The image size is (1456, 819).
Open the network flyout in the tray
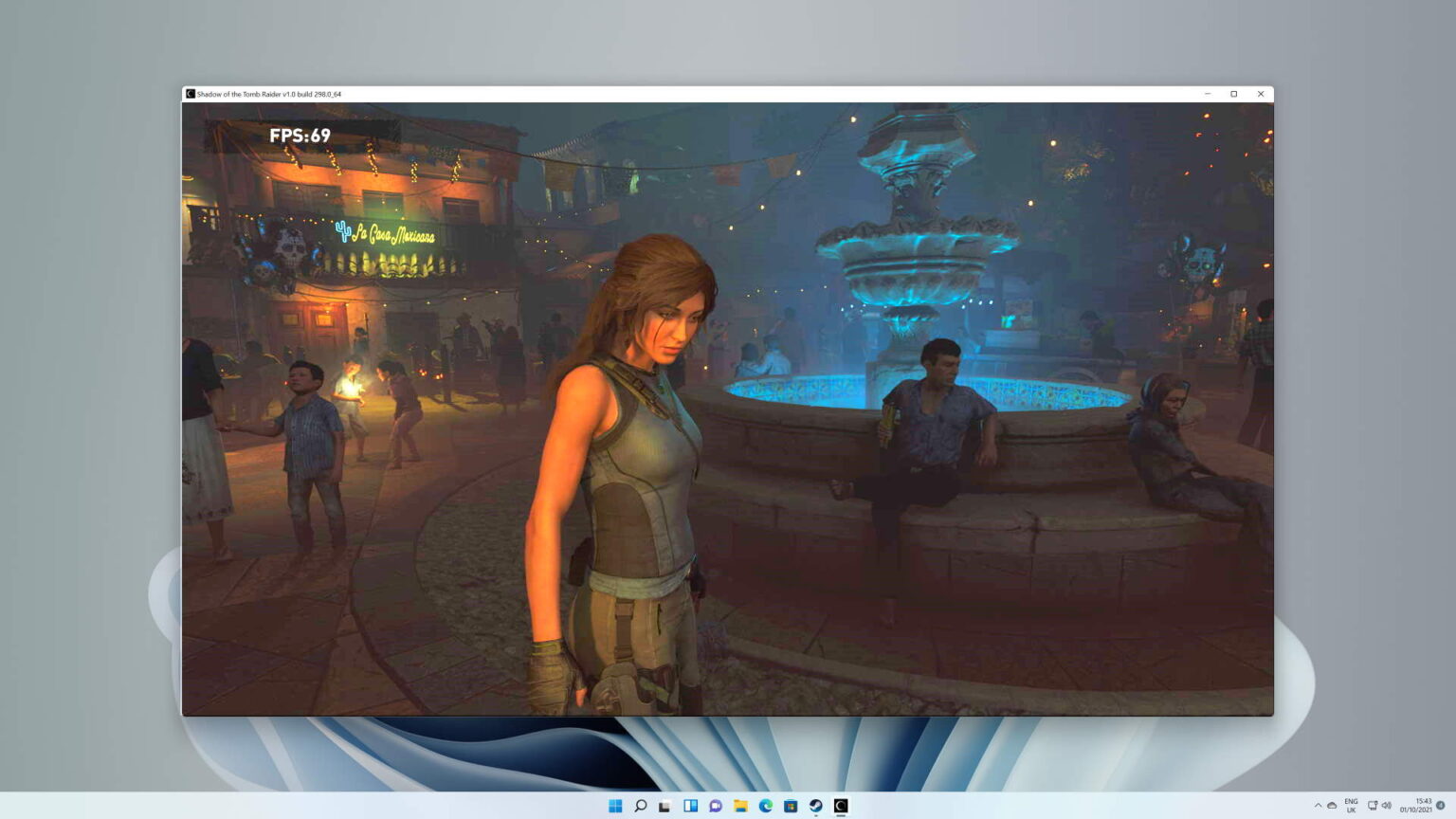coord(1373,806)
